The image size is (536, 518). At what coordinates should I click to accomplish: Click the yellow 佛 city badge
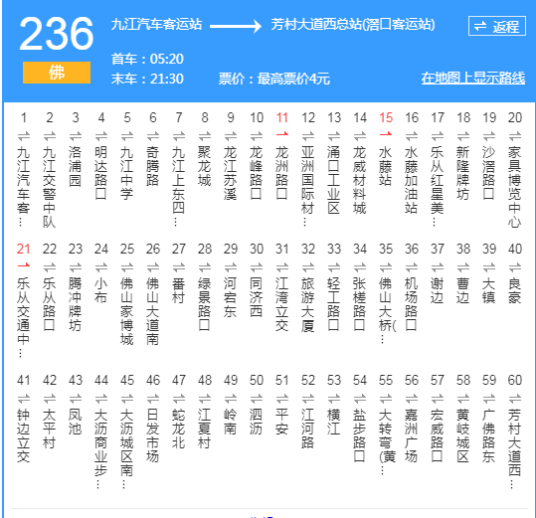(57, 72)
